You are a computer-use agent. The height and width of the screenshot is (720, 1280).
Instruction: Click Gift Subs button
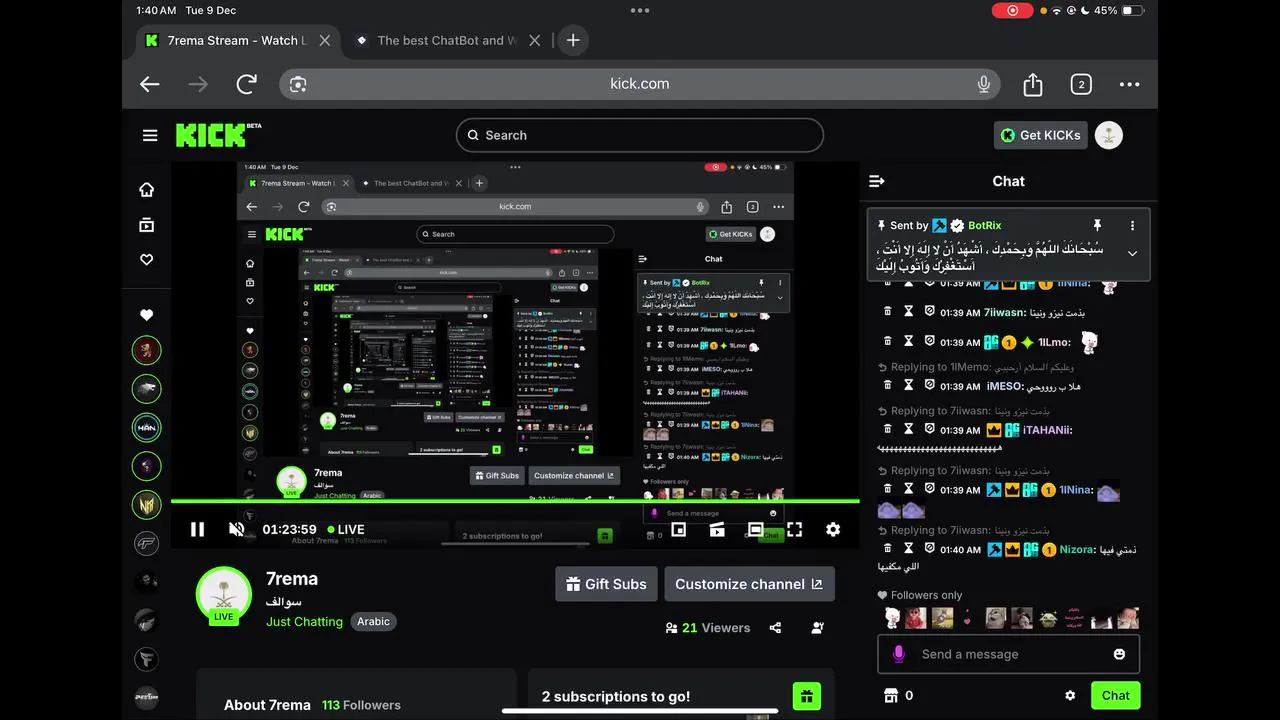606,584
